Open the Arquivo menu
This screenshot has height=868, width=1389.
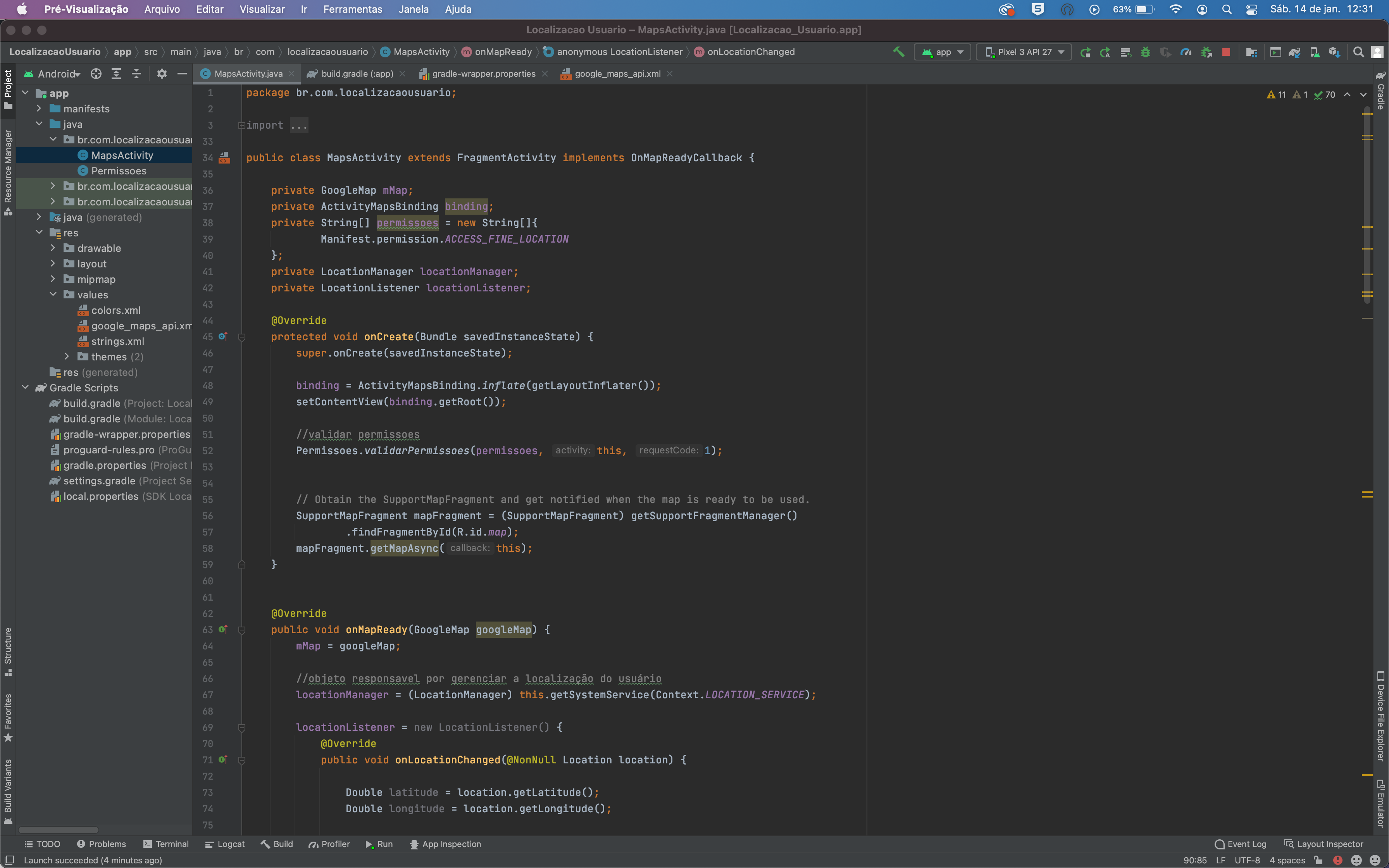(x=162, y=9)
